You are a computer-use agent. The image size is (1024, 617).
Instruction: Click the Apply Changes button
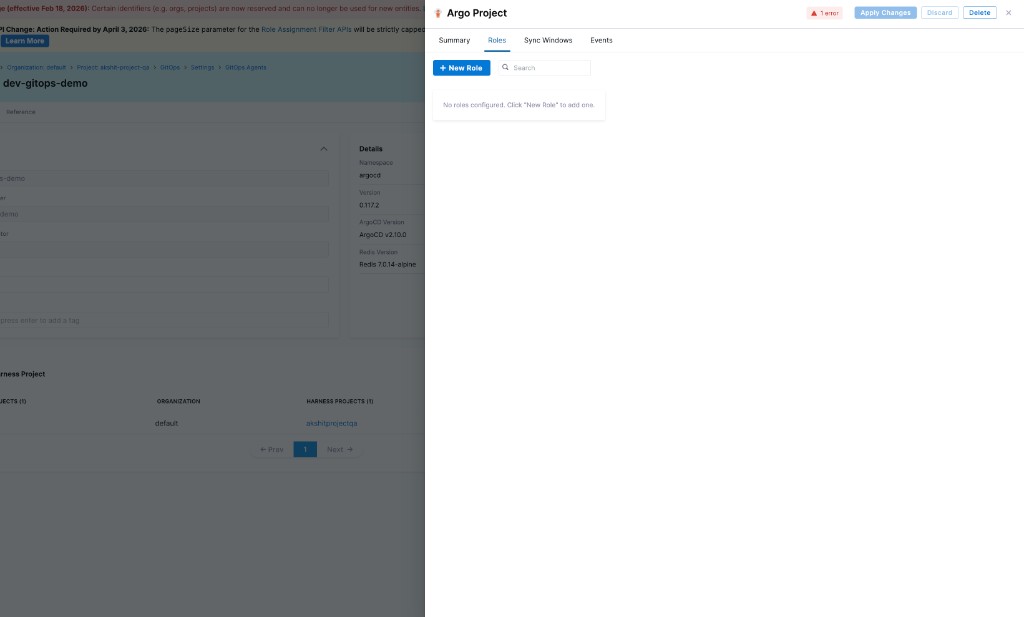pyautogui.click(x=886, y=12)
